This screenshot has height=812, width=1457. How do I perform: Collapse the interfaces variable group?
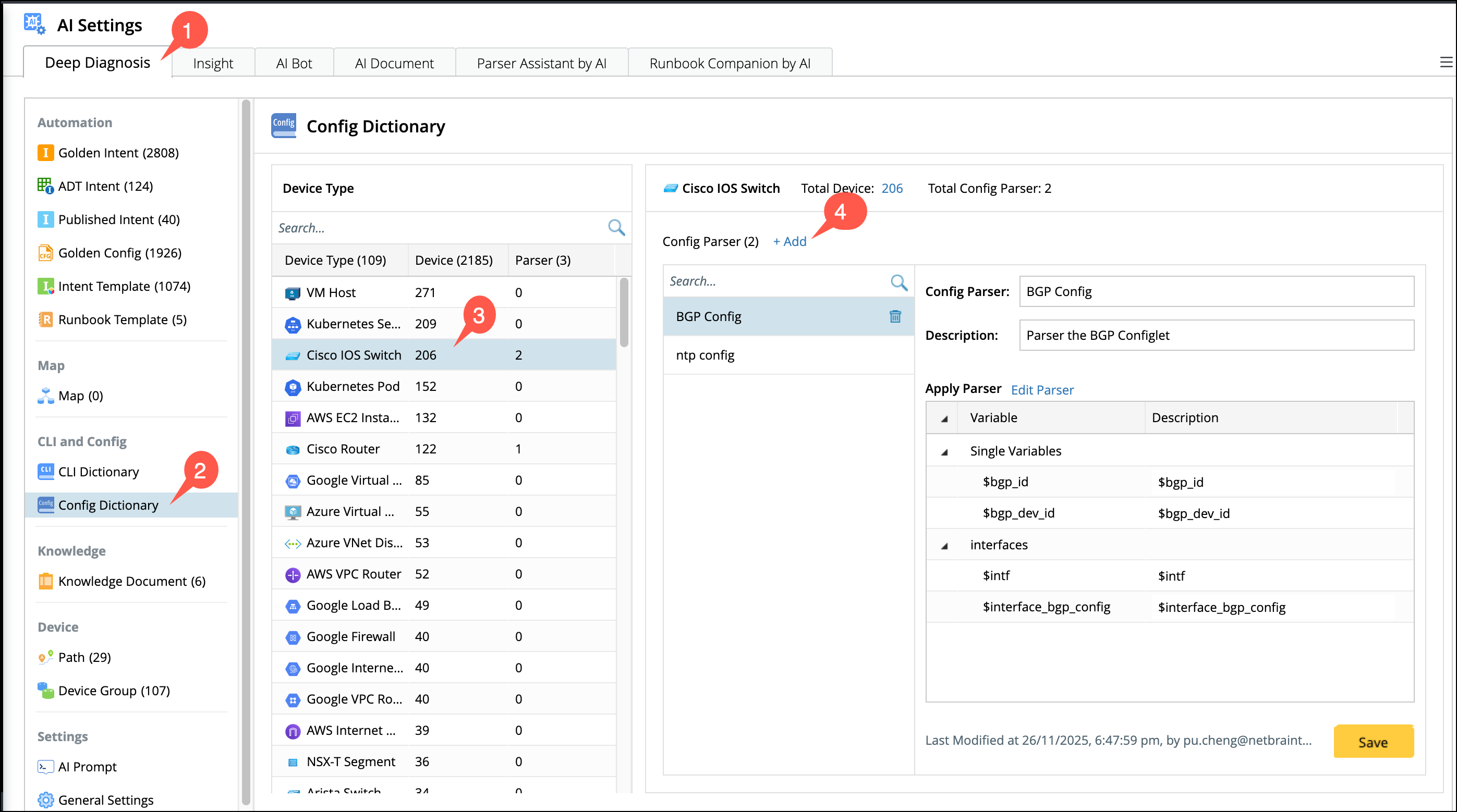point(944,546)
